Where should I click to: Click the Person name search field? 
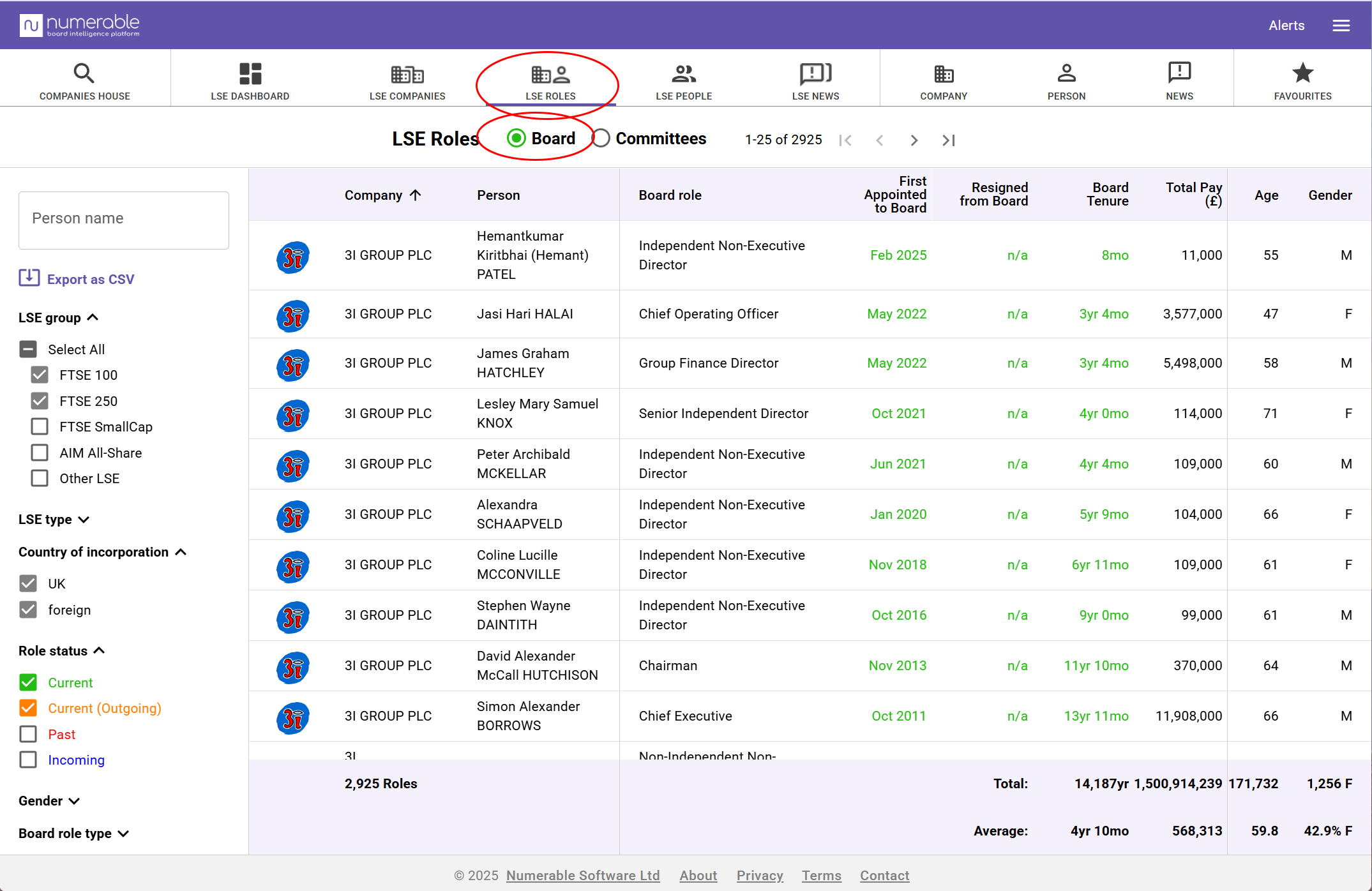coord(124,220)
